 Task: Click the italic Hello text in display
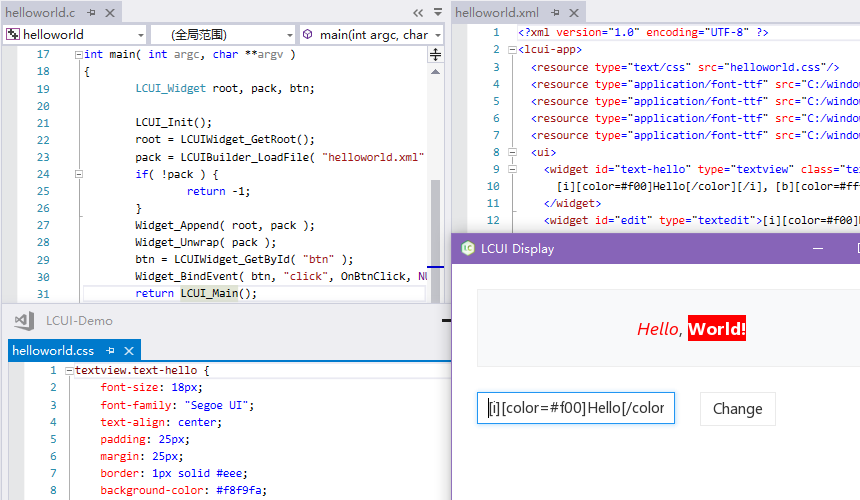click(x=658, y=329)
